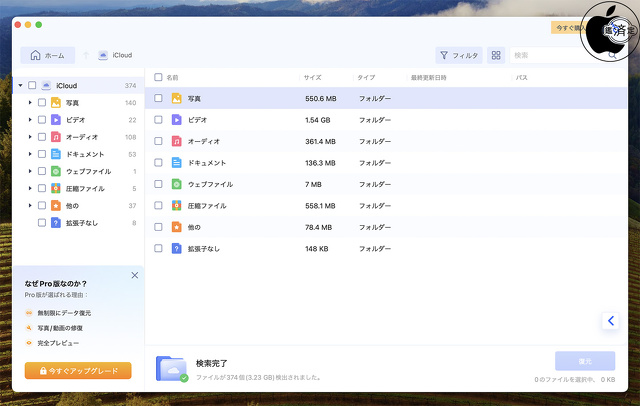
Task: Click sidebar 拡張子なし question icon
Action: pos(56,222)
